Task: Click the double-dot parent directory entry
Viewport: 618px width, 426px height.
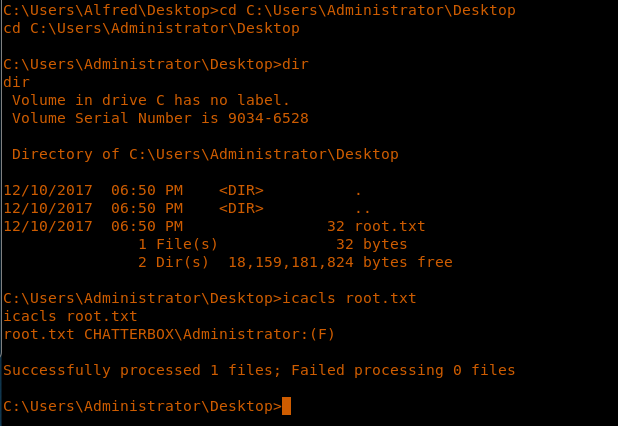Action: click(362, 208)
